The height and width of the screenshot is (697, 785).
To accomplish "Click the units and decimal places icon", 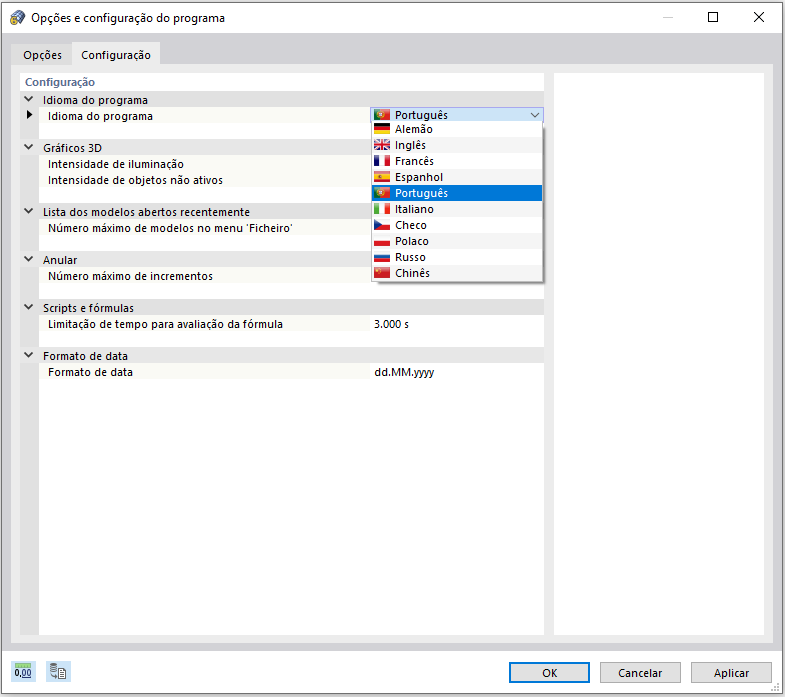I will (x=23, y=671).
